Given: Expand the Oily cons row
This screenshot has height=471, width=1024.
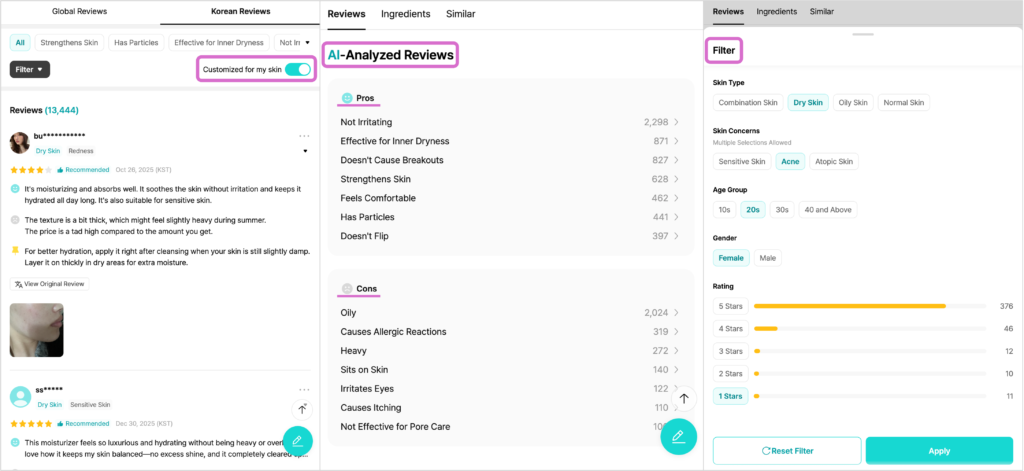Looking at the screenshot, I should point(510,313).
